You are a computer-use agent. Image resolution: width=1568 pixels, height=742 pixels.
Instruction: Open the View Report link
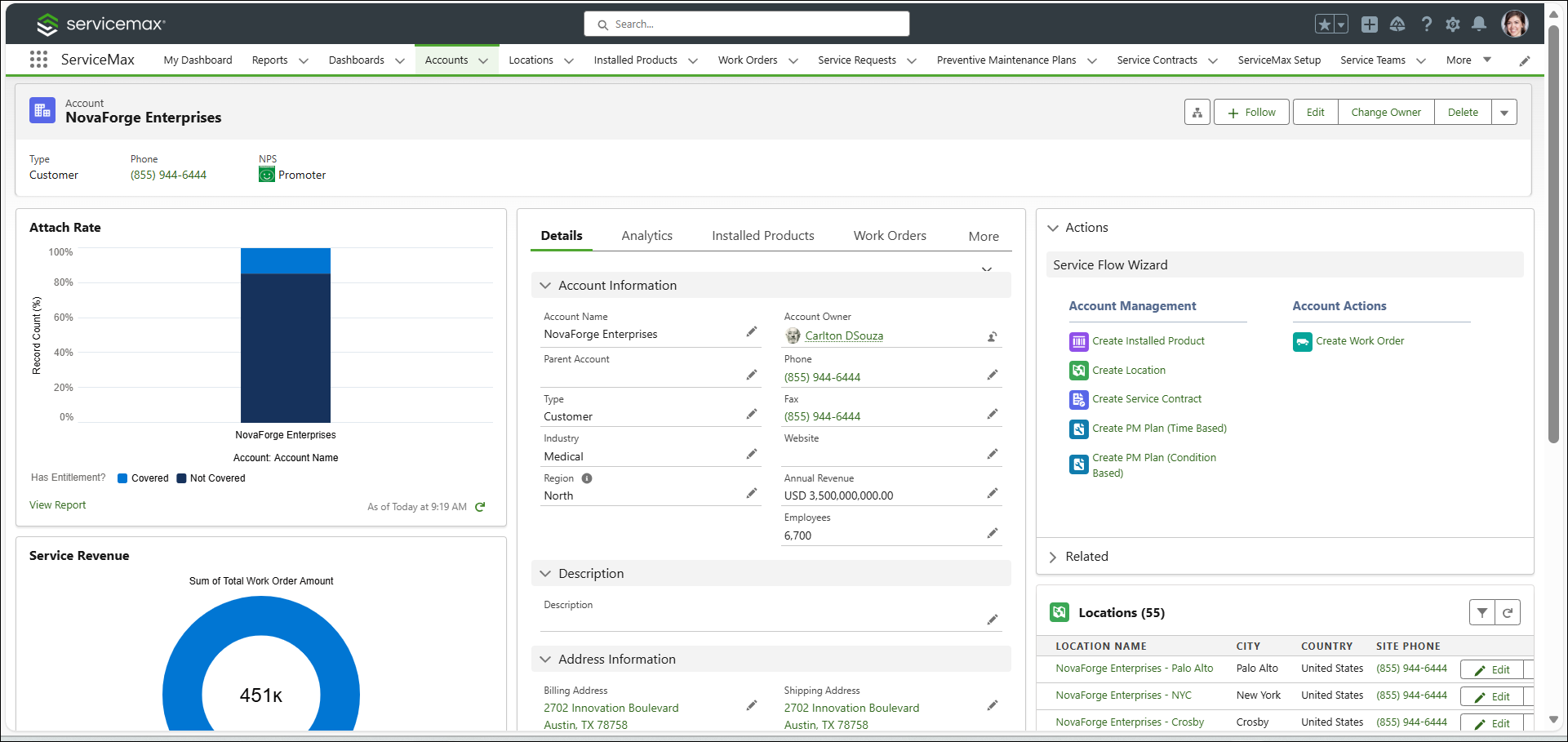(x=57, y=505)
